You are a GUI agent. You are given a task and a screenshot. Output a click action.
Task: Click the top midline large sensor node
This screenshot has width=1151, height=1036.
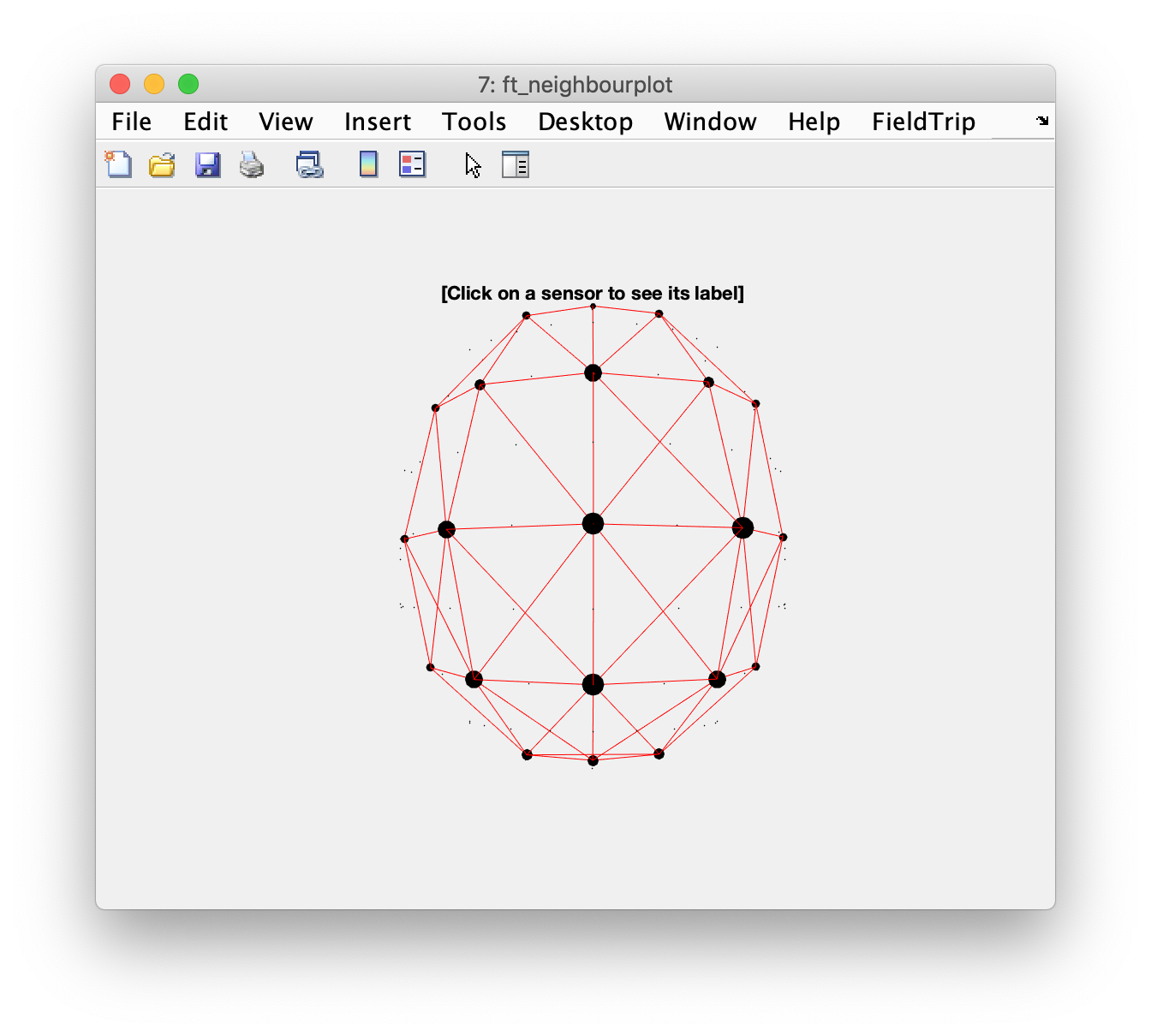click(593, 372)
